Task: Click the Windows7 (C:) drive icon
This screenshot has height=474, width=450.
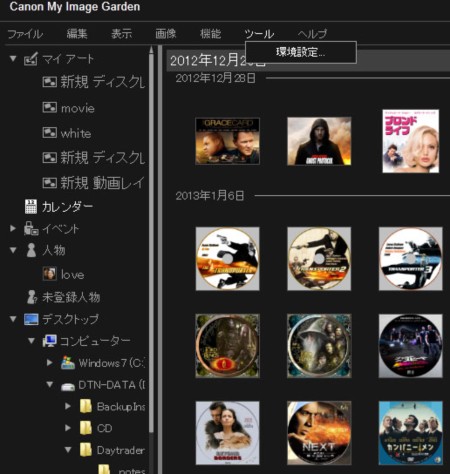Action: [x=68, y=362]
